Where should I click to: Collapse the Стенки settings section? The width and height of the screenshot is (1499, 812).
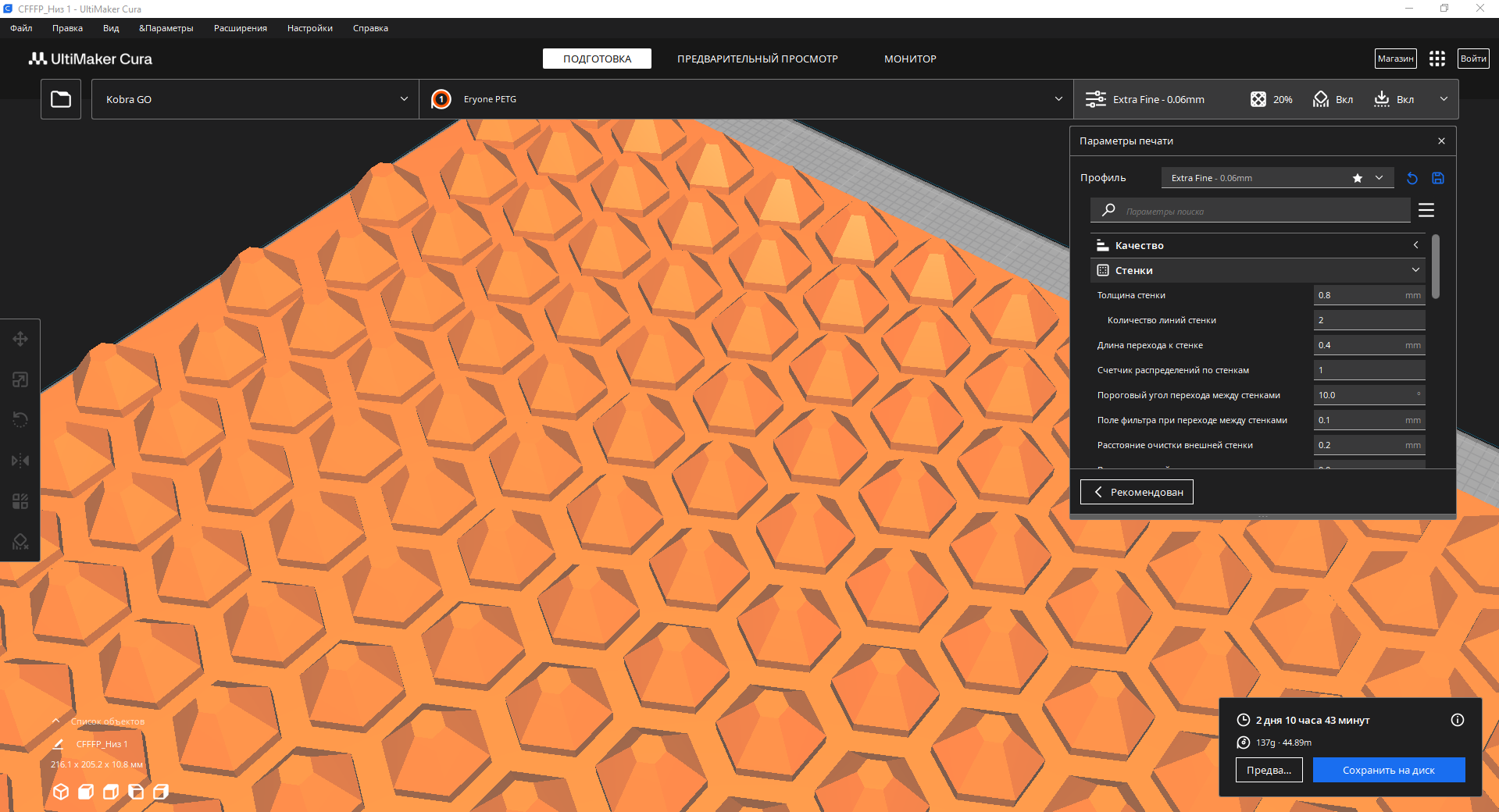[1258, 270]
